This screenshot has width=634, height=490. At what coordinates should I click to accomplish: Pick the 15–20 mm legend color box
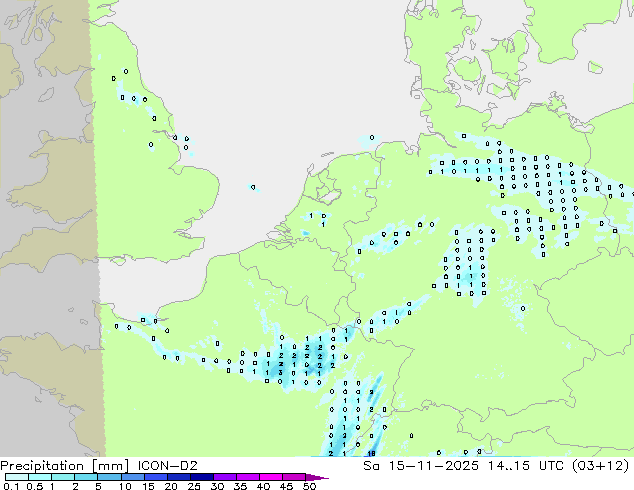coord(156,477)
